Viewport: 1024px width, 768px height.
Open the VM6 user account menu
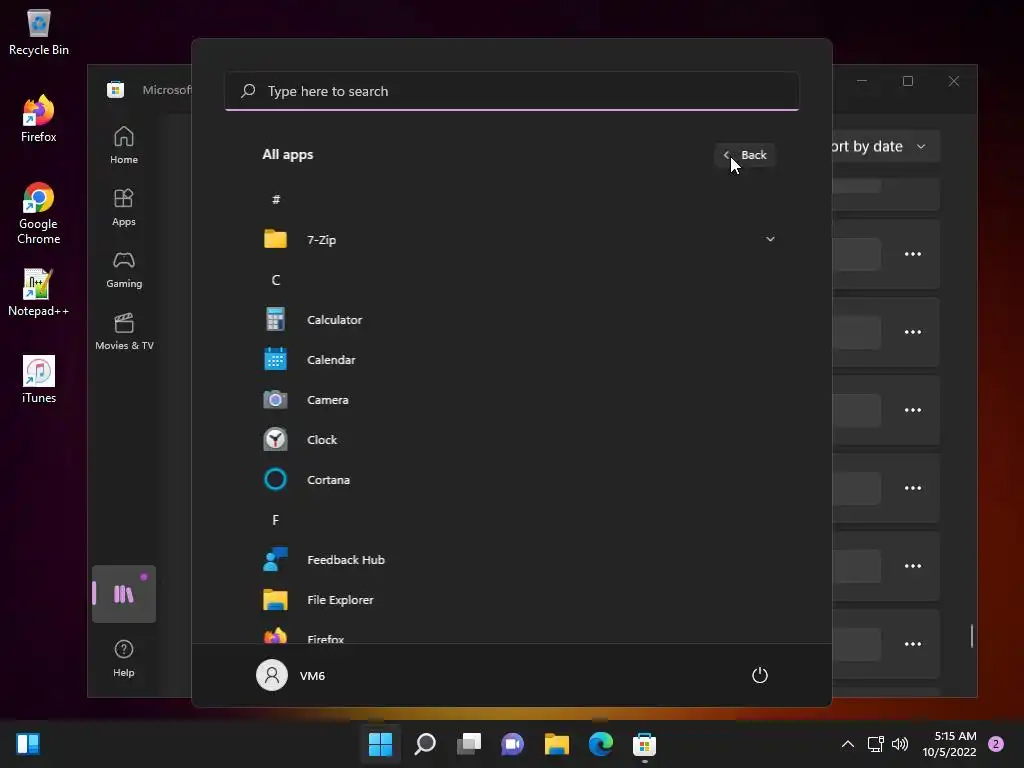pos(291,675)
